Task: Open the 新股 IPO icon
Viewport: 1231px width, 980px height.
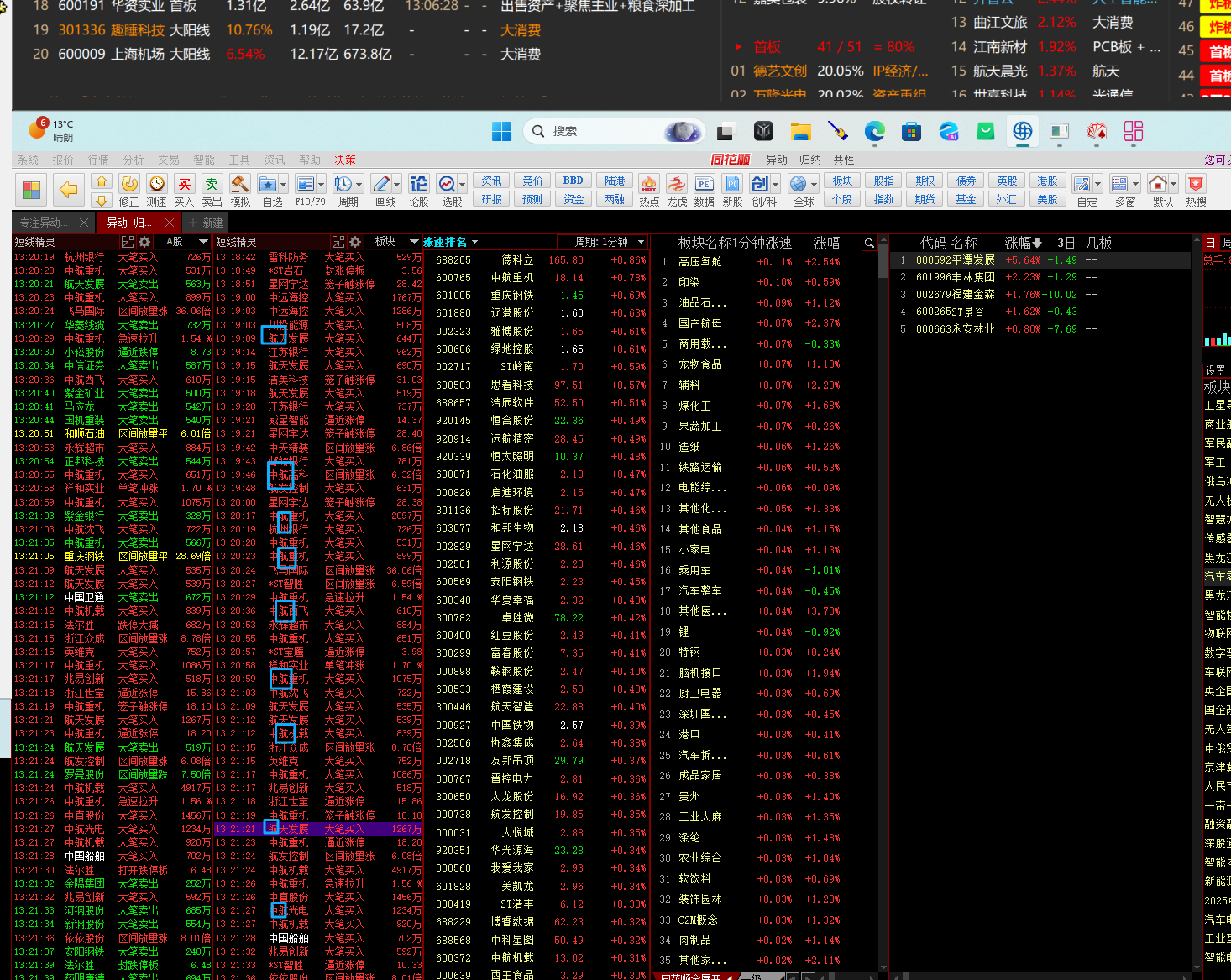Action: (732, 190)
